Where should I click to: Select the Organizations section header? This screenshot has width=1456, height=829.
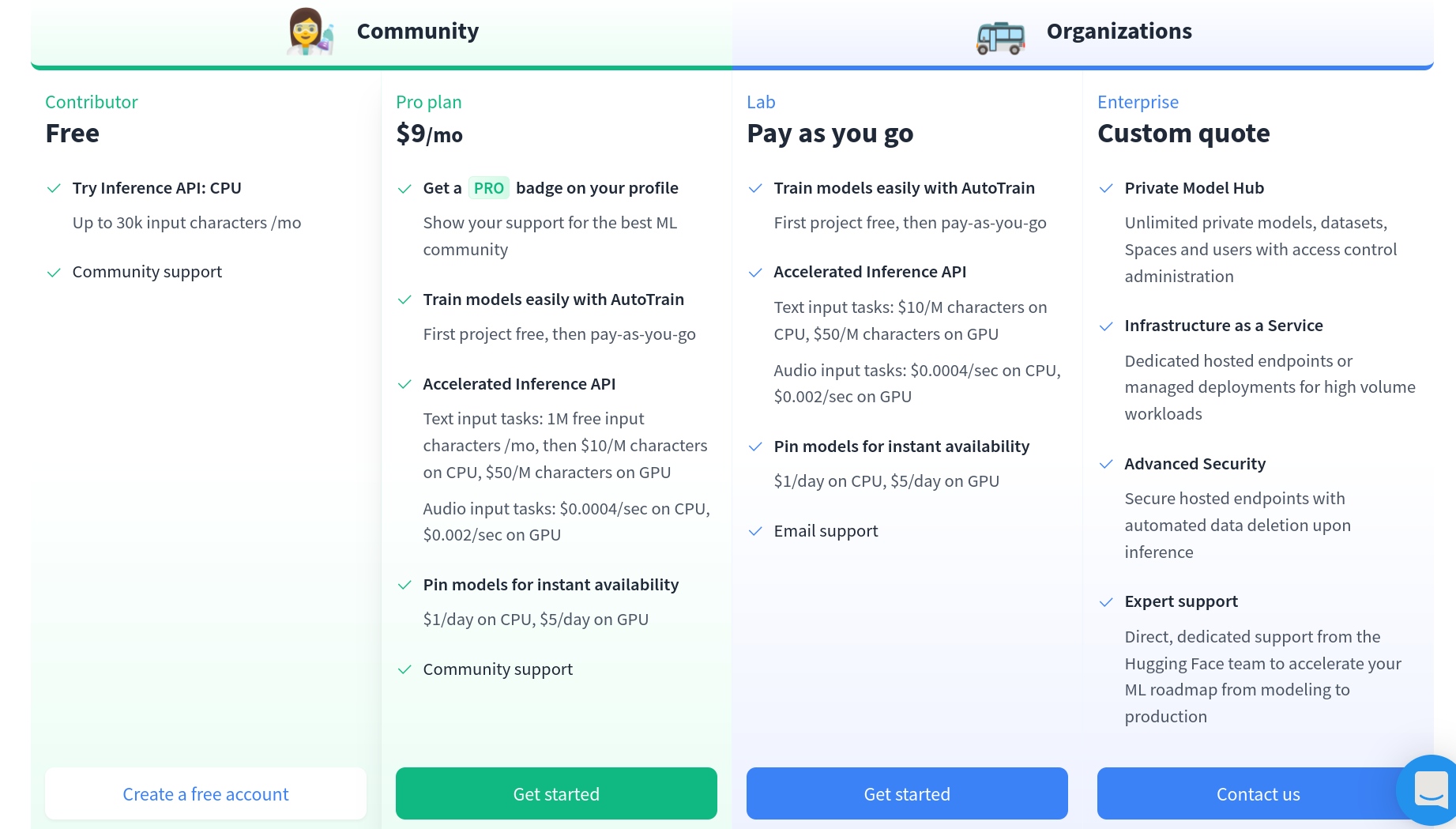point(1119,32)
